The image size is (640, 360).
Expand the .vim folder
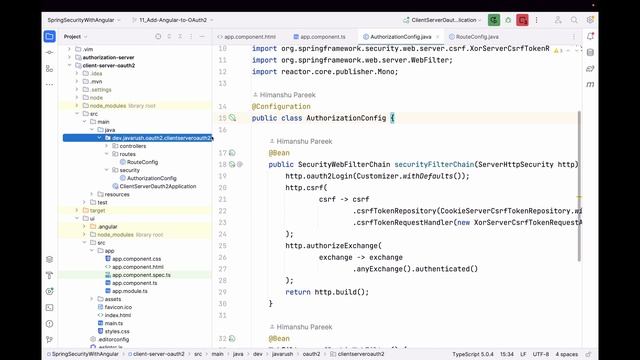[69, 49]
